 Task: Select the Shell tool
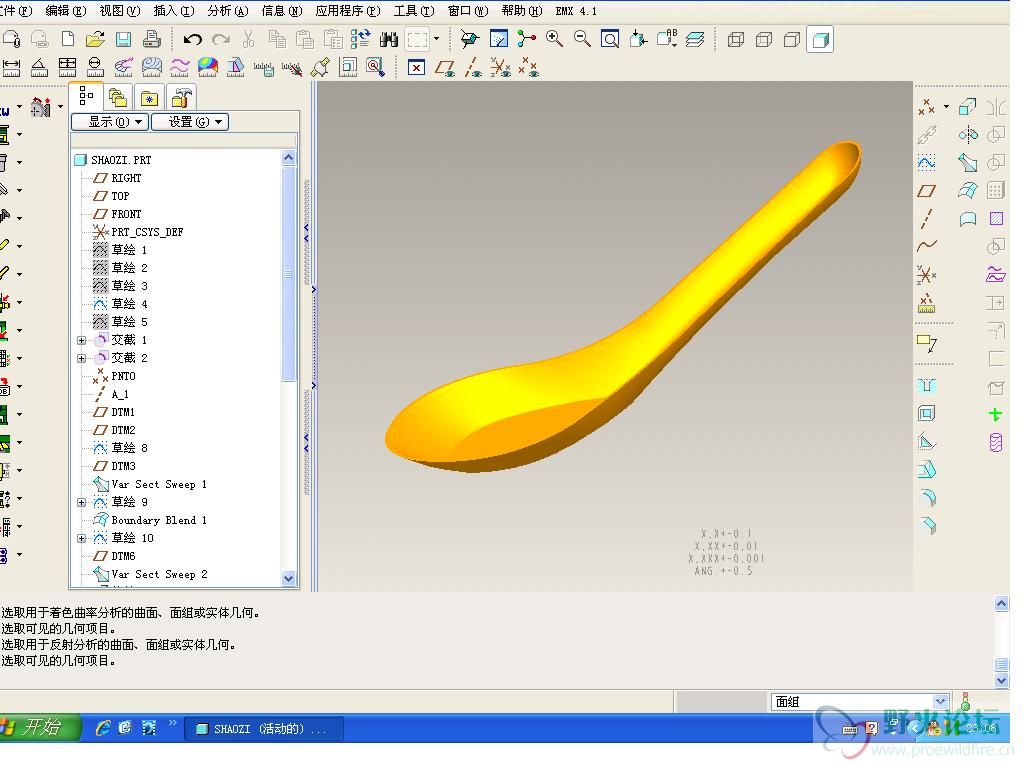pos(926,413)
